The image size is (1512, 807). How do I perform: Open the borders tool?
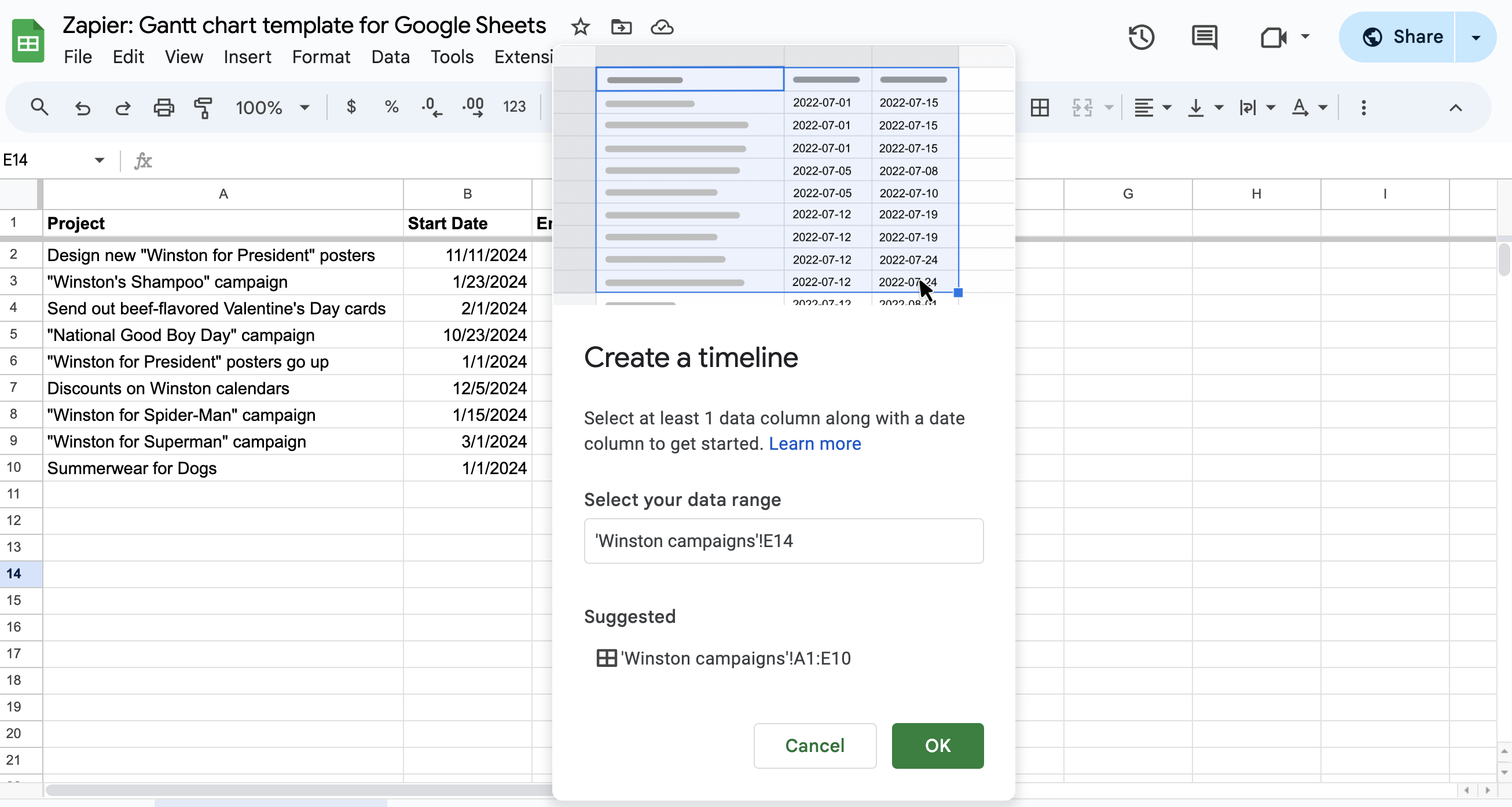(x=1040, y=108)
